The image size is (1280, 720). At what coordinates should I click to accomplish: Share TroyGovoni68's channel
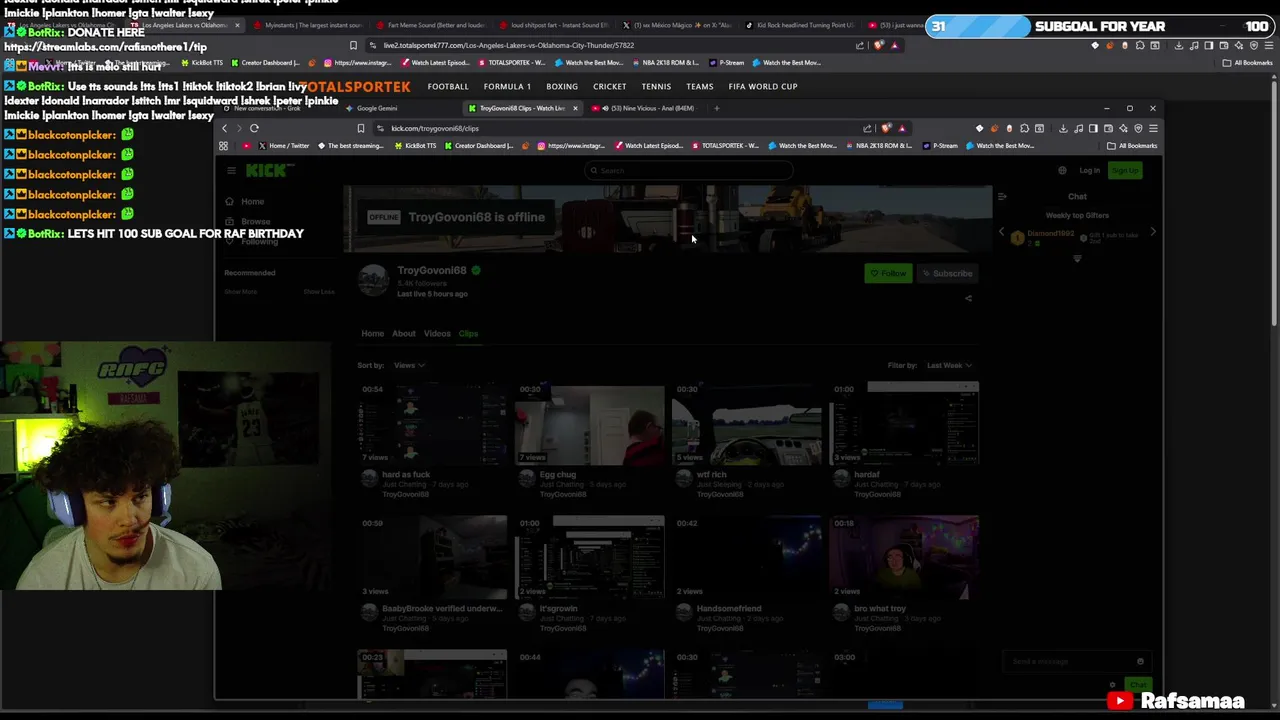click(x=968, y=298)
